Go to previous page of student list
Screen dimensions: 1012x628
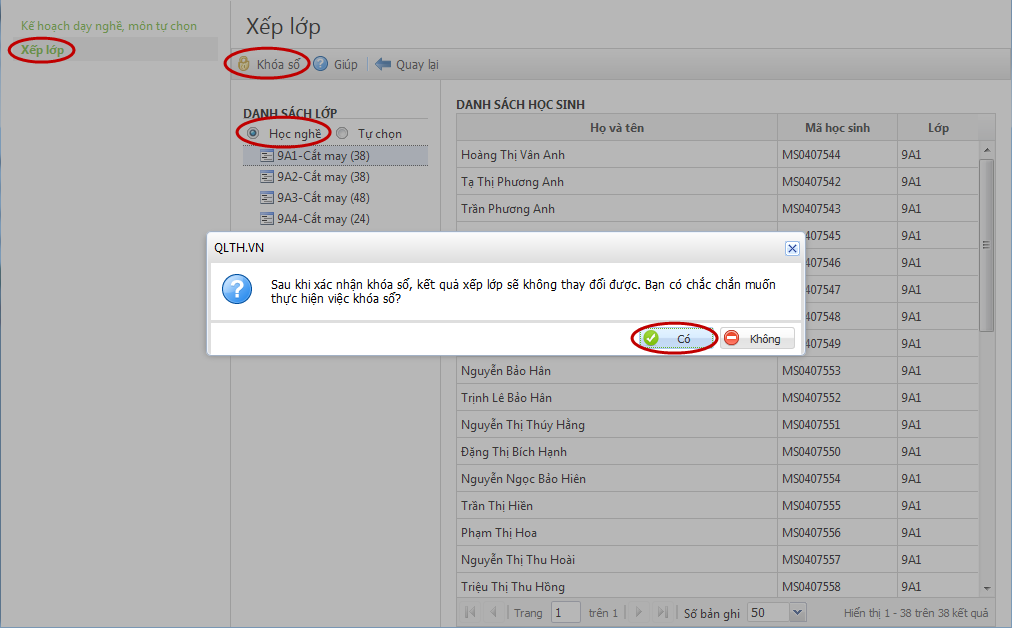[x=493, y=612]
